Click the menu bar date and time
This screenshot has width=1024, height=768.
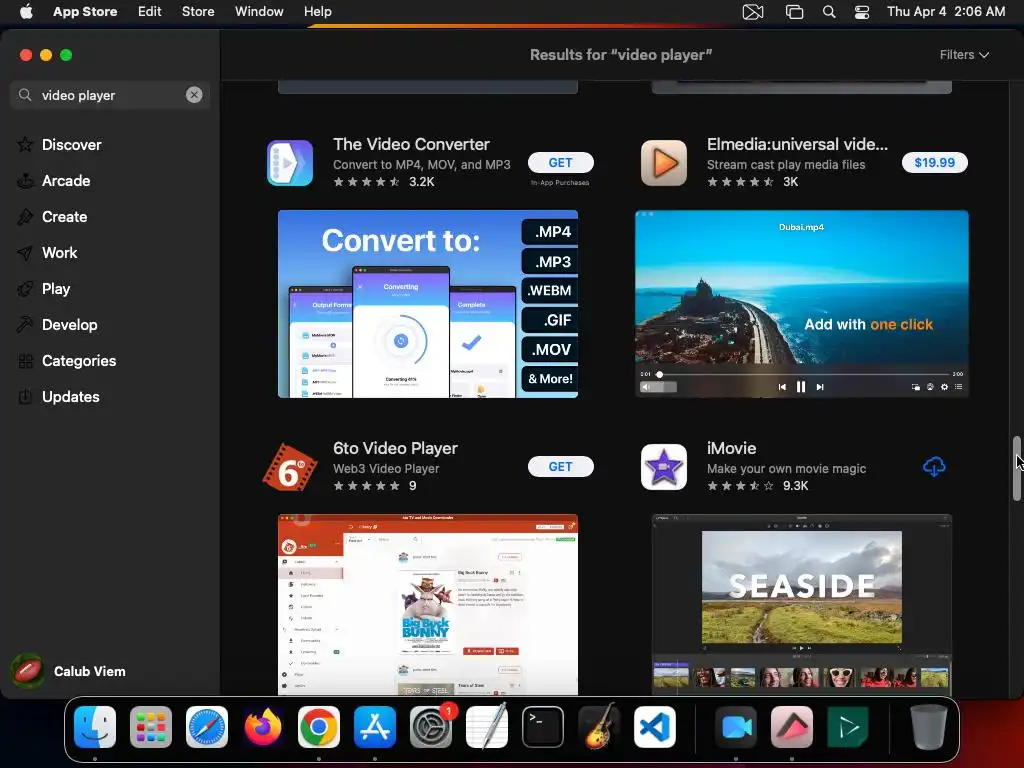pyautogui.click(x=946, y=12)
